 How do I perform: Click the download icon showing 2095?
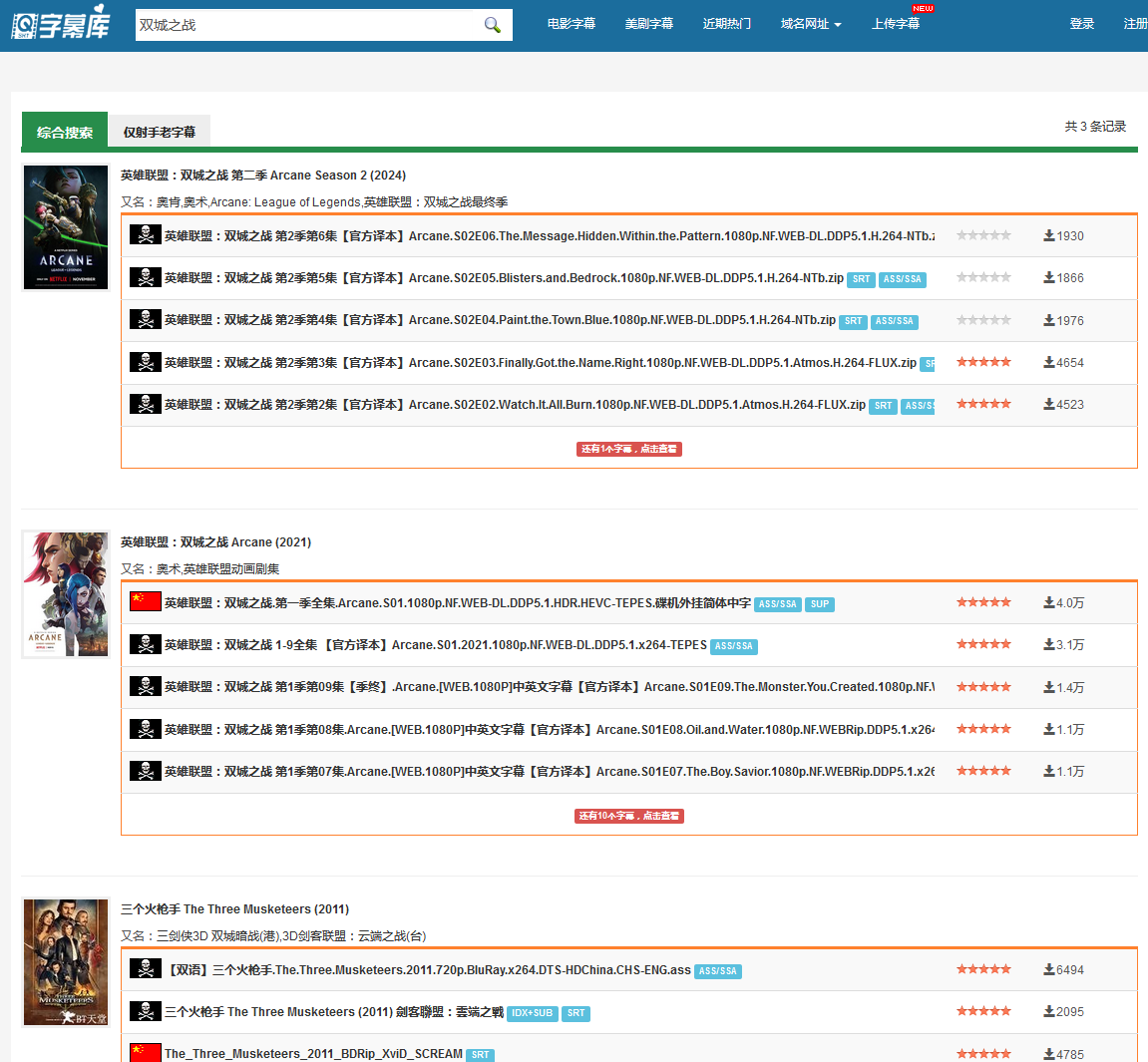[x=1049, y=1011]
